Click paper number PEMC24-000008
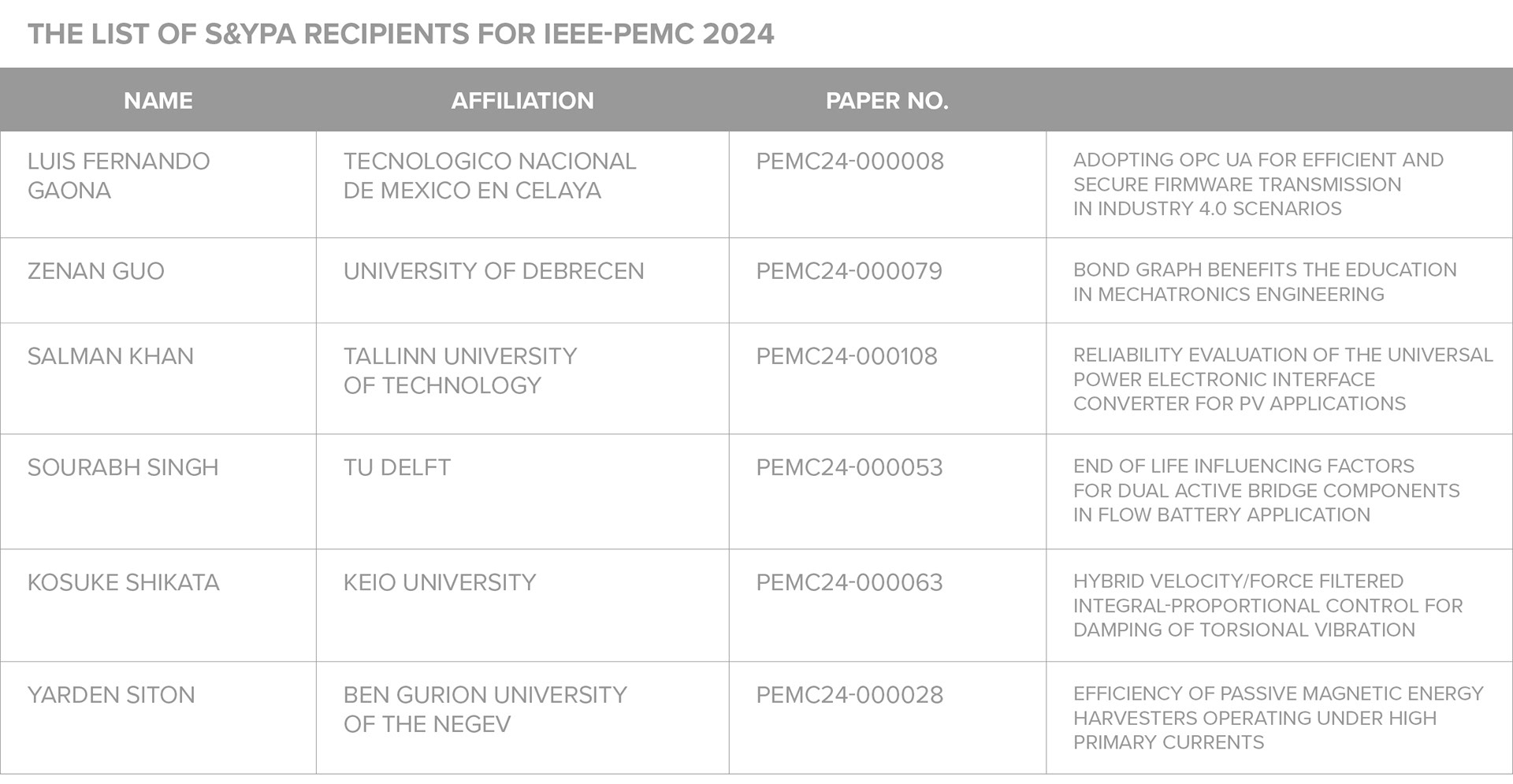This screenshot has width=1513, height=784. pos(849,162)
